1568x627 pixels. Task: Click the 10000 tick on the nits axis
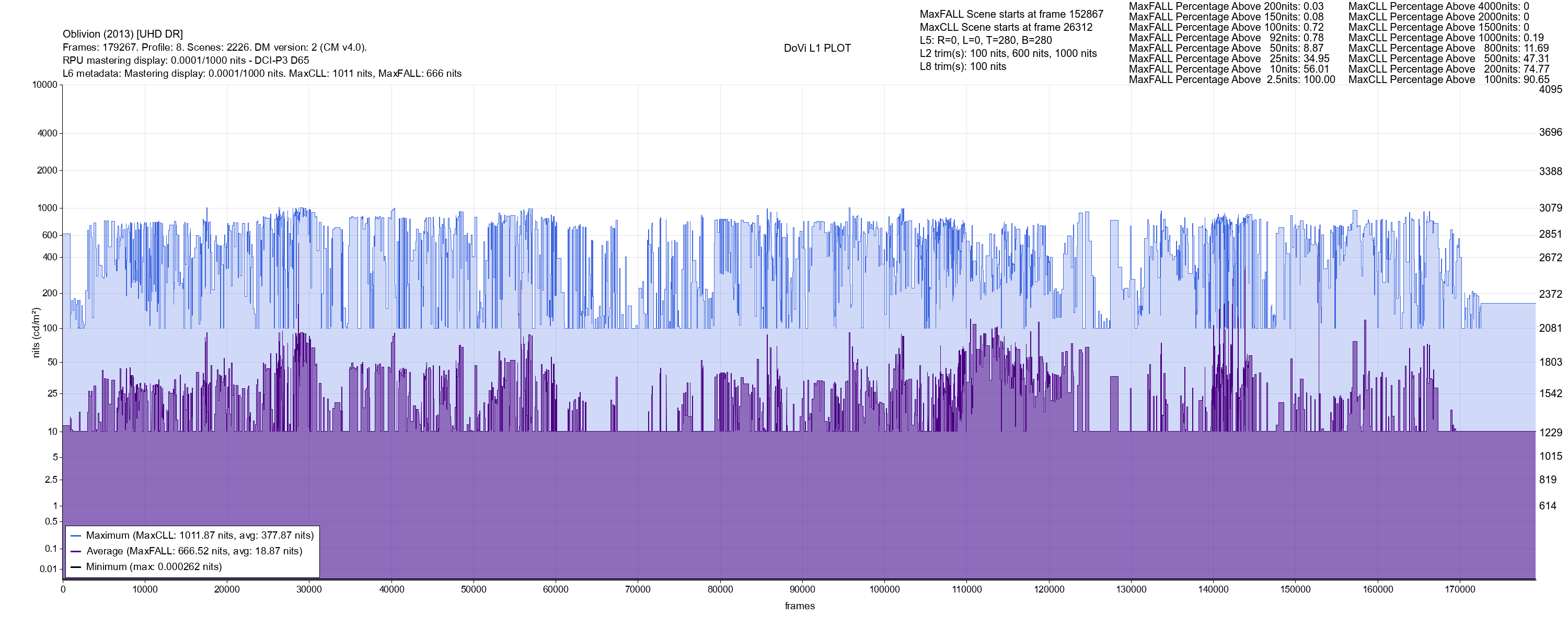point(44,85)
